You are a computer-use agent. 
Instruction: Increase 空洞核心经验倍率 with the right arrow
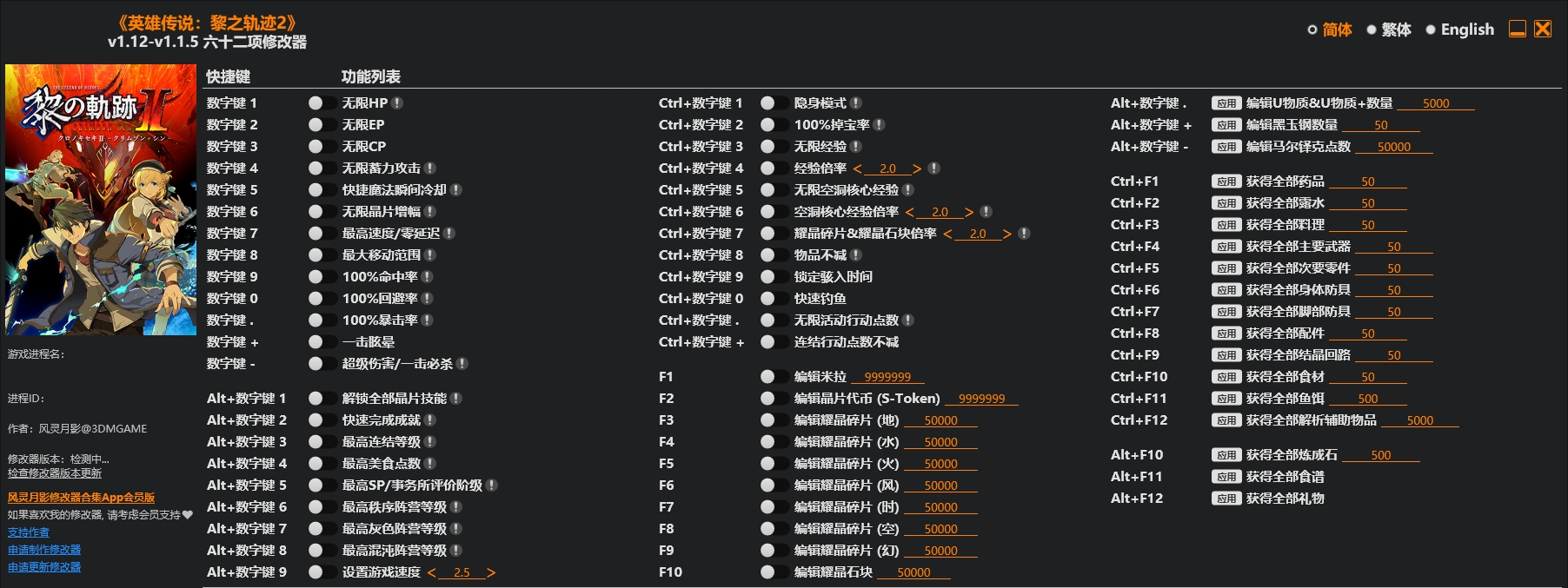969,212
